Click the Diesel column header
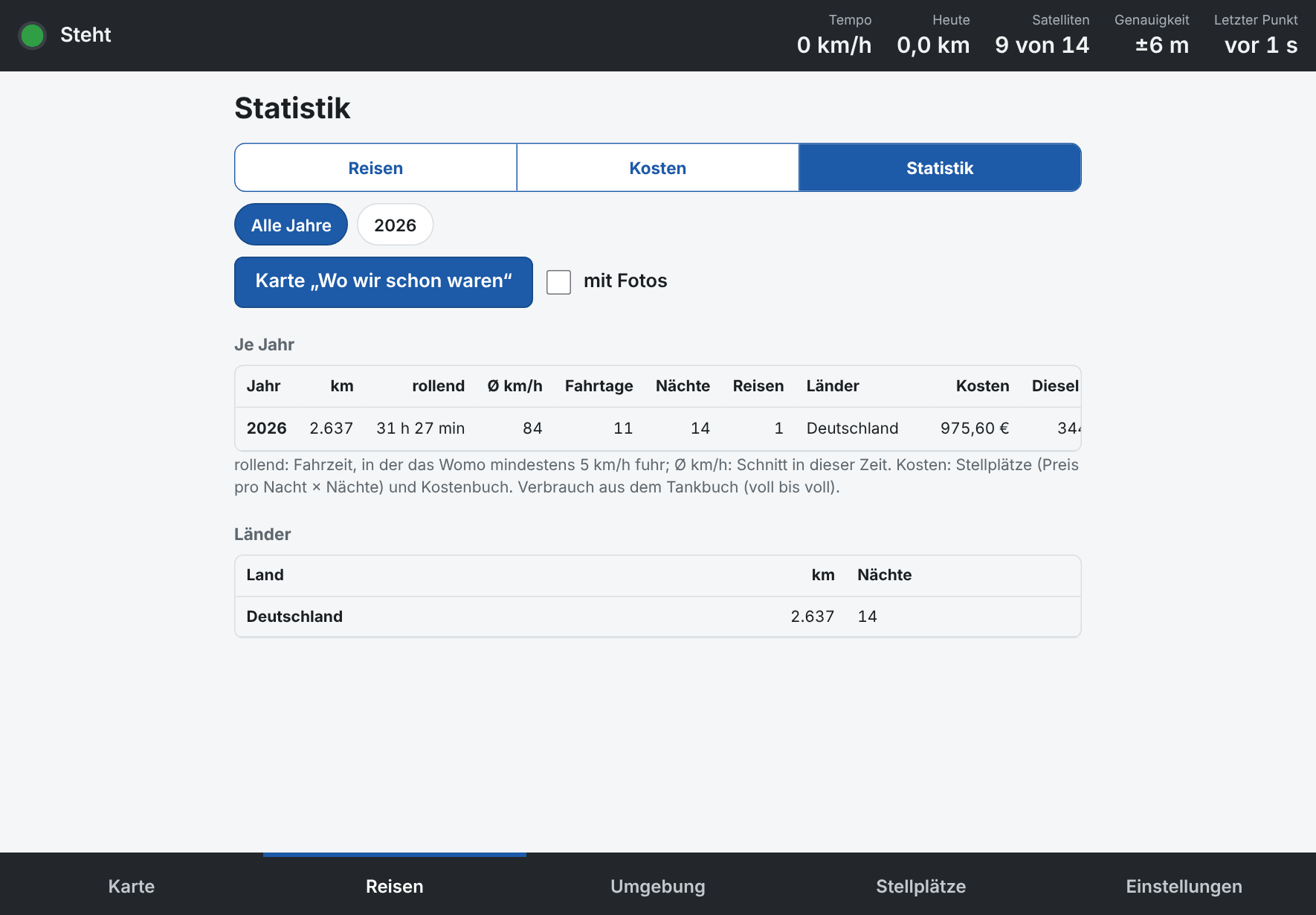The height and width of the screenshot is (915, 1316). (1055, 386)
